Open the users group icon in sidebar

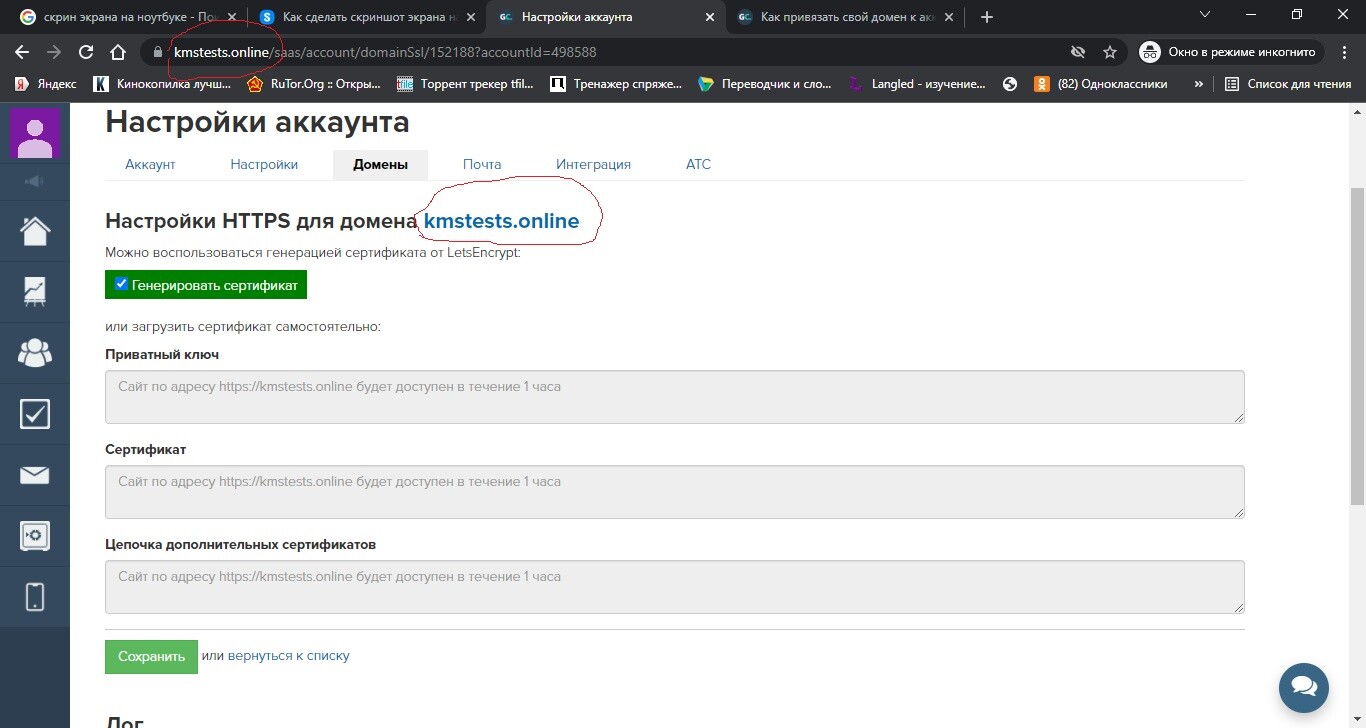[35, 352]
